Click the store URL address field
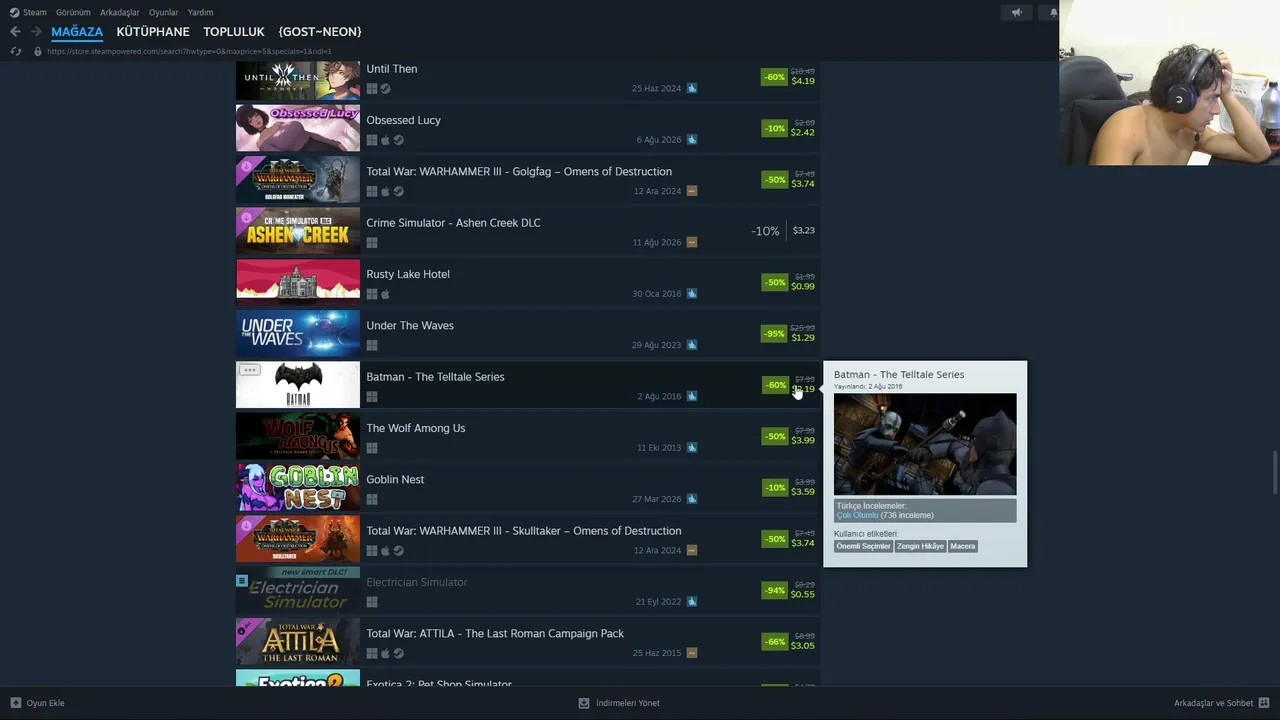The height and width of the screenshot is (720, 1280). pos(190,51)
